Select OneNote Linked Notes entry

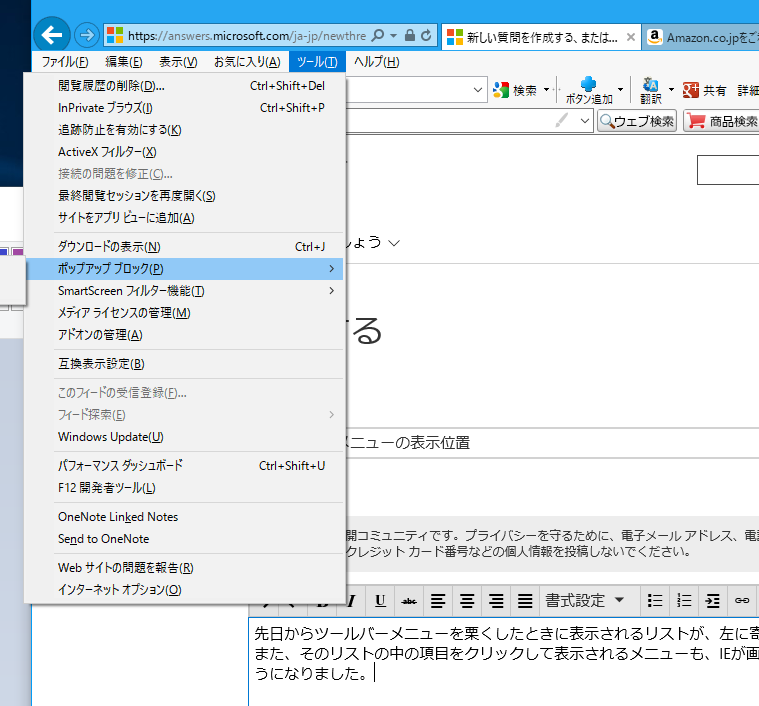tap(185, 517)
